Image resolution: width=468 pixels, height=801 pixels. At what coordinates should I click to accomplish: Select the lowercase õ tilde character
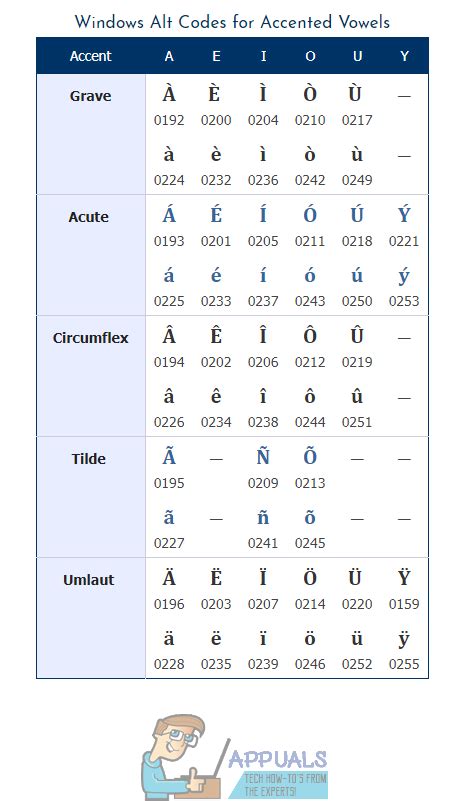[310, 517]
